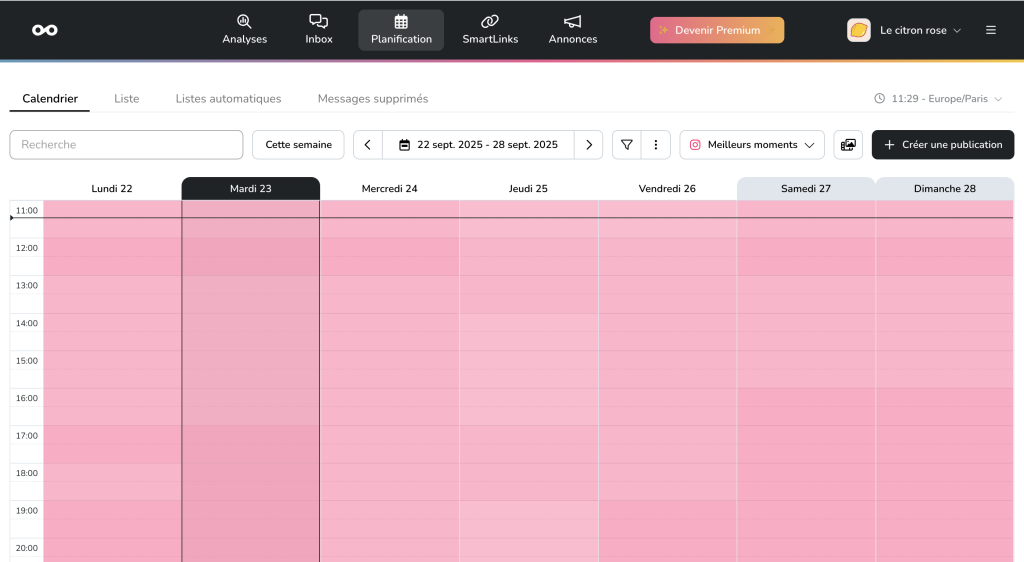1024x562 pixels.
Task: Go to next week arrow
Action: (x=589, y=145)
